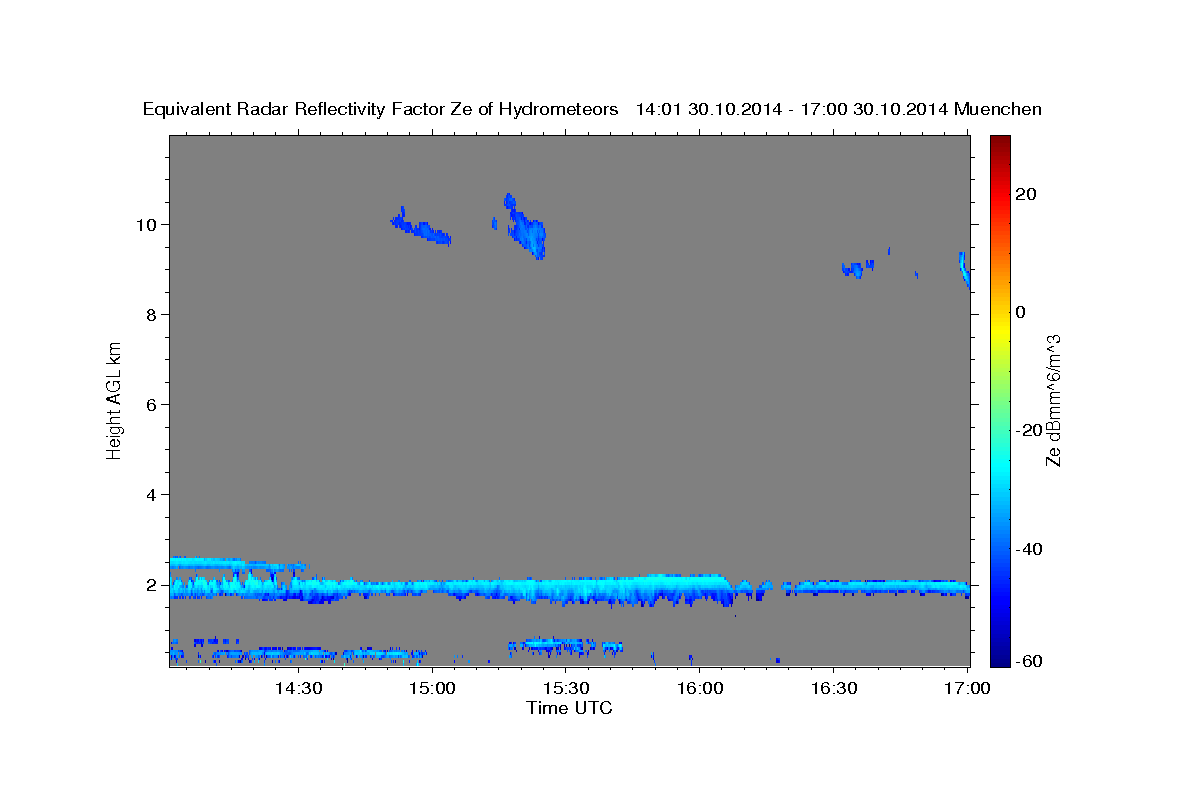
Task: Click the high cloud echo near 15:20 at 10 km
Action: tap(527, 230)
